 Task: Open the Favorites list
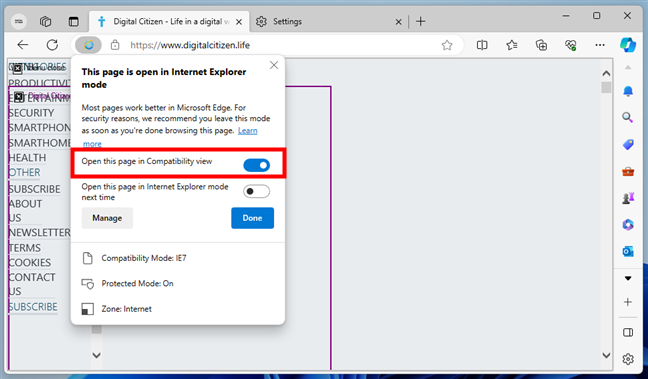[512, 45]
